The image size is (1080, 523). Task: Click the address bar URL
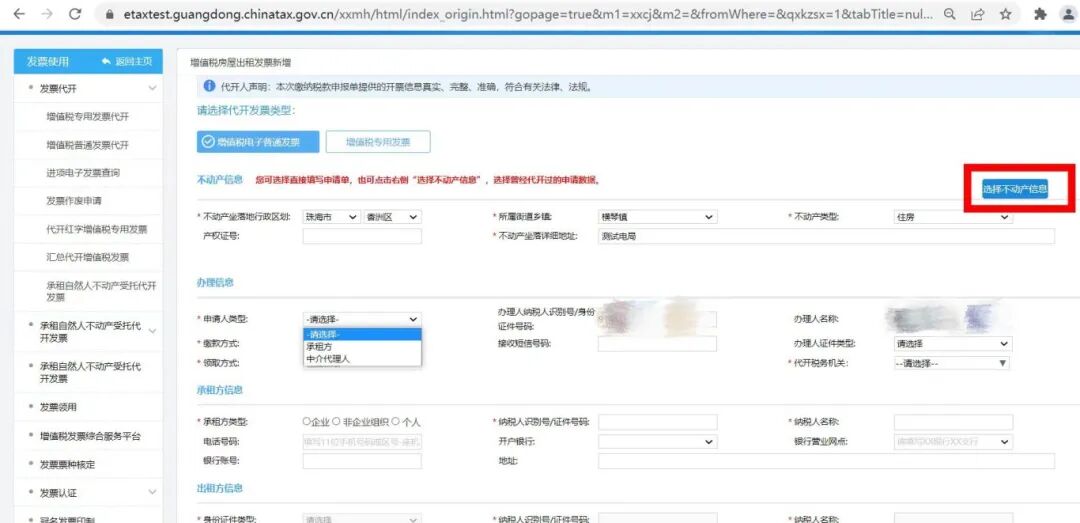(x=528, y=14)
